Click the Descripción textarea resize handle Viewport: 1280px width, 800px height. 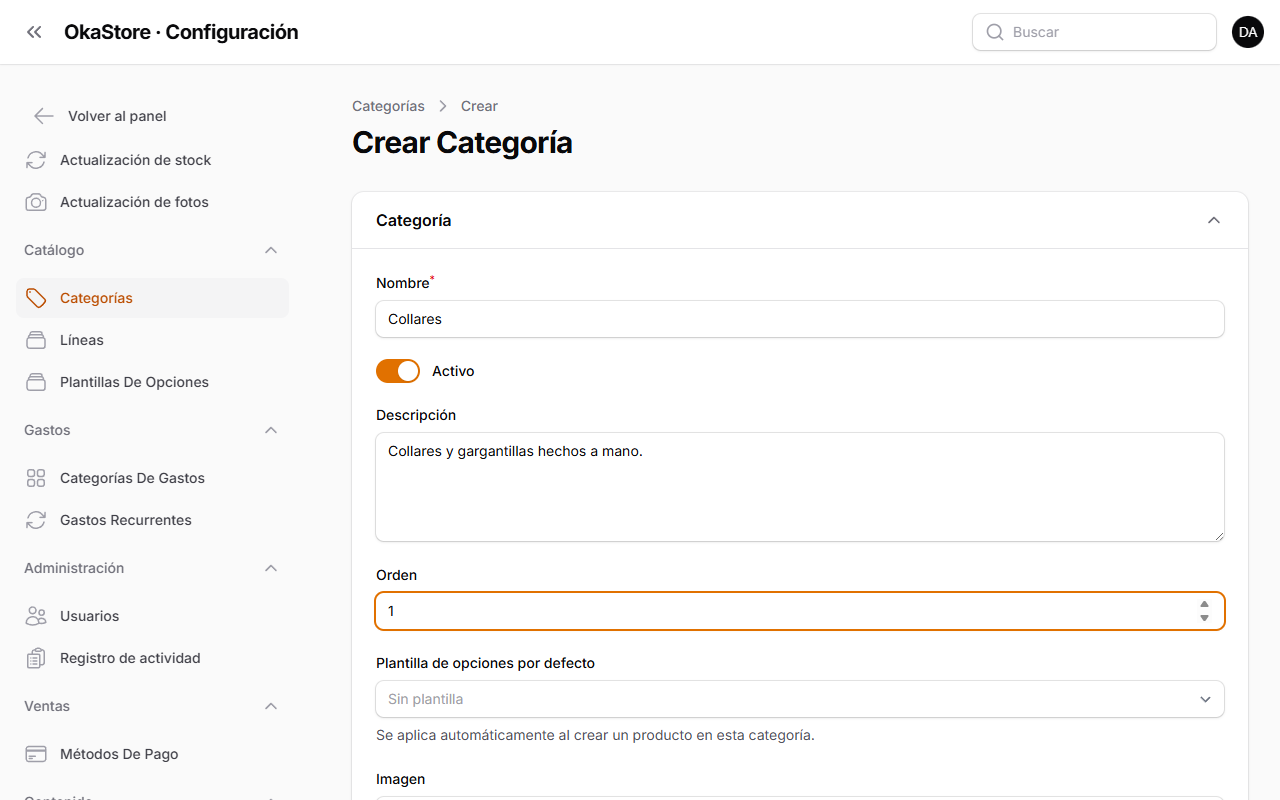pos(1218,535)
